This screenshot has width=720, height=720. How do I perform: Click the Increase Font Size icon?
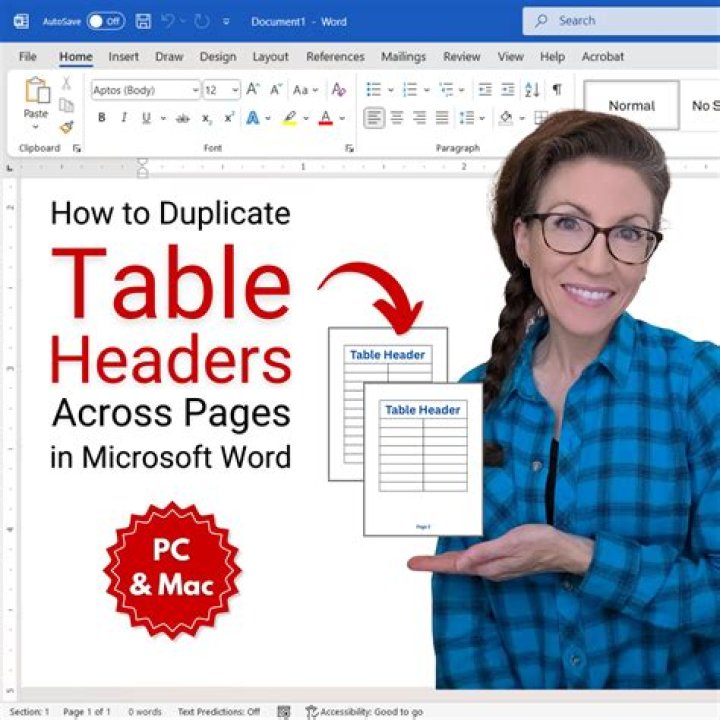click(253, 89)
